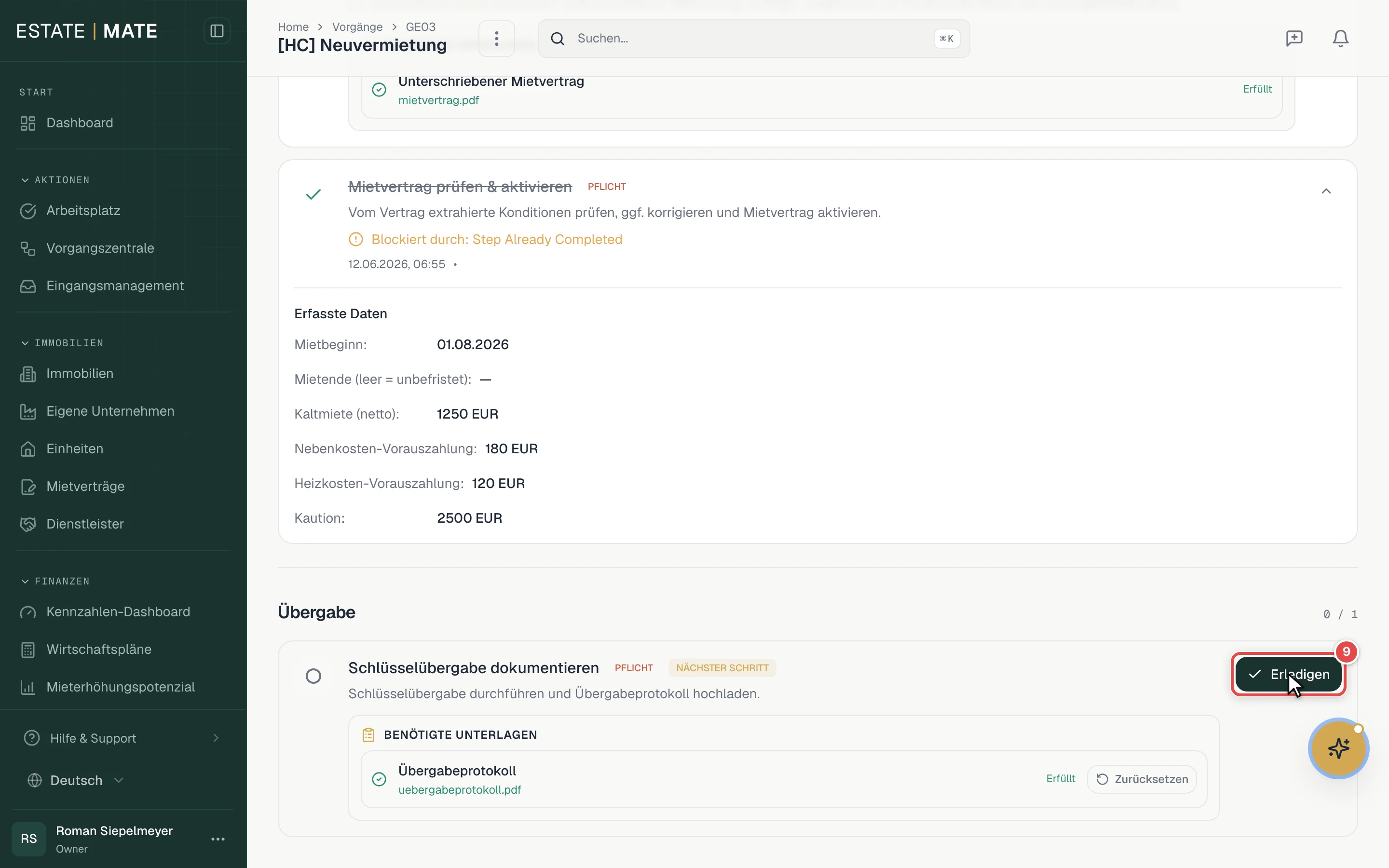Screen dimensions: 1389x868
Task: Click the Eingangsmanagement inbox icon
Action: [x=28, y=286]
